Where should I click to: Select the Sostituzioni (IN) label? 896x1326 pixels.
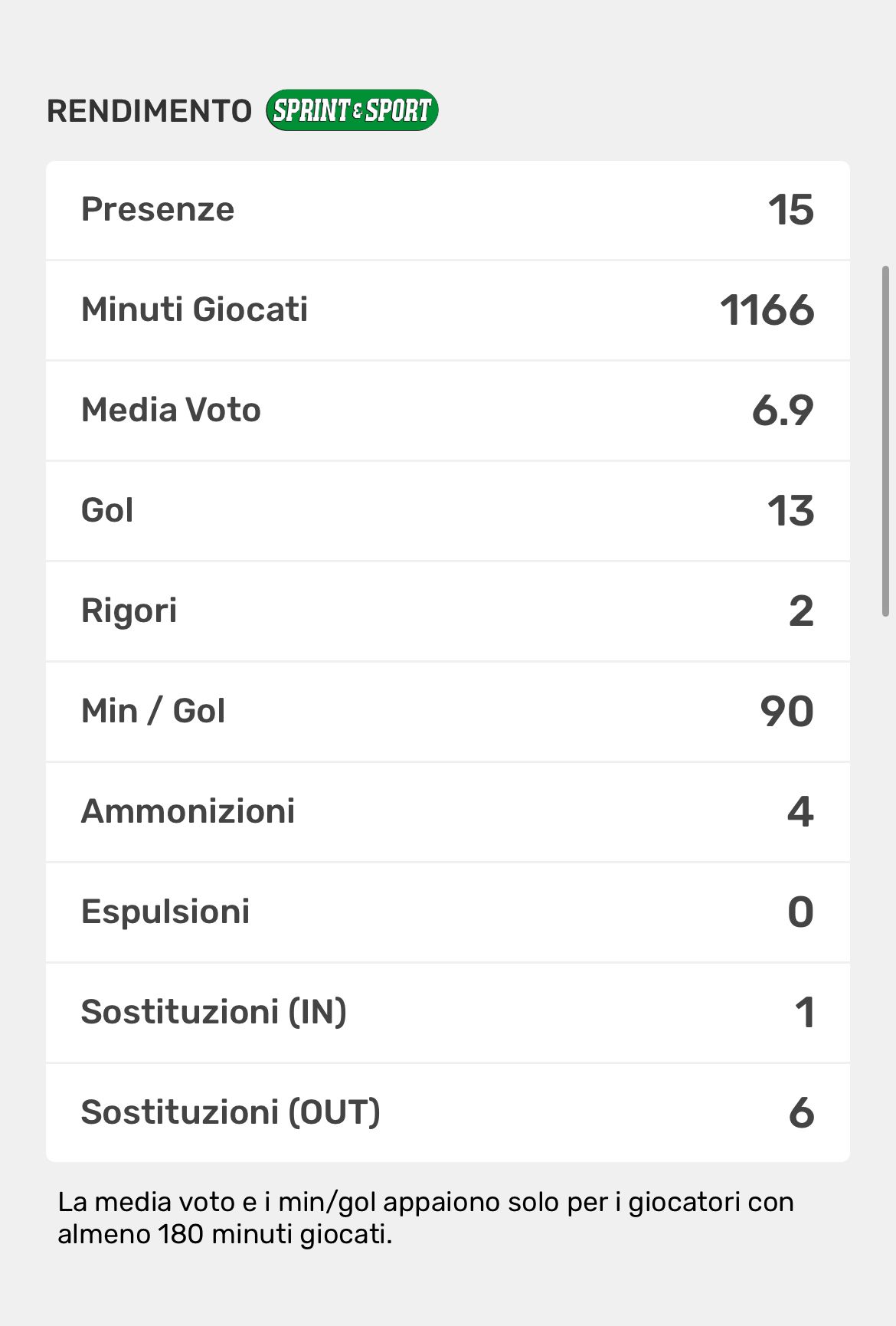click(214, 1012)
